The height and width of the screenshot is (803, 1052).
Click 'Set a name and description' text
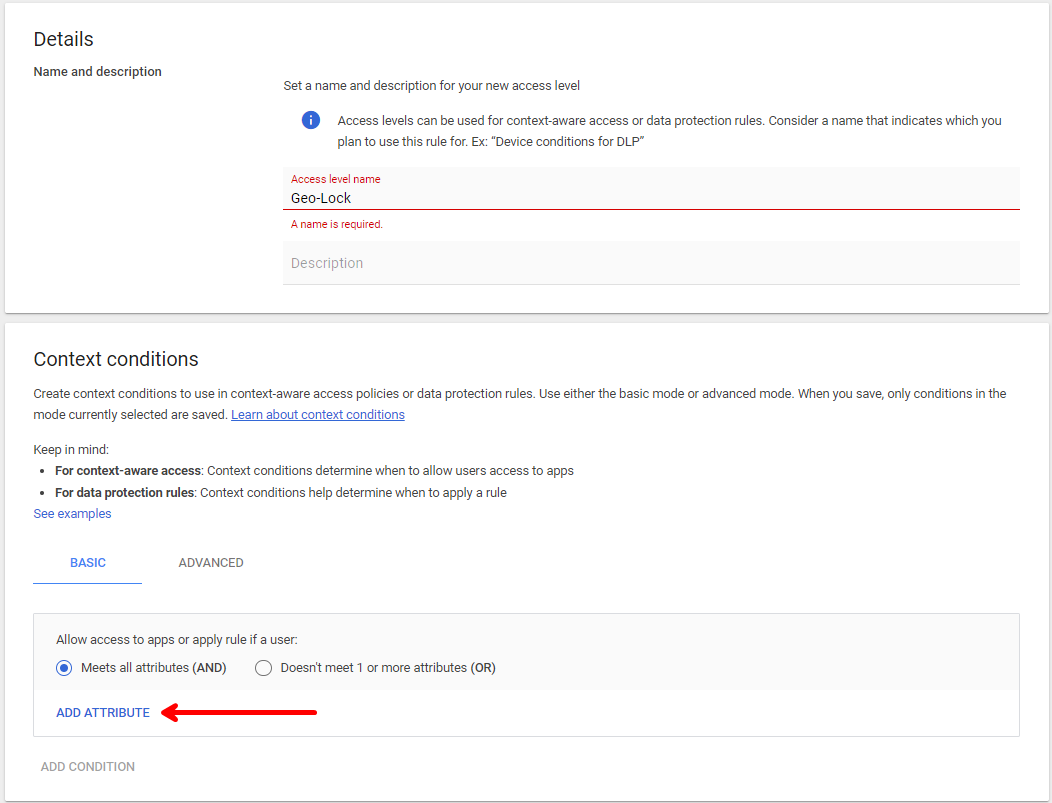point(431,86)
